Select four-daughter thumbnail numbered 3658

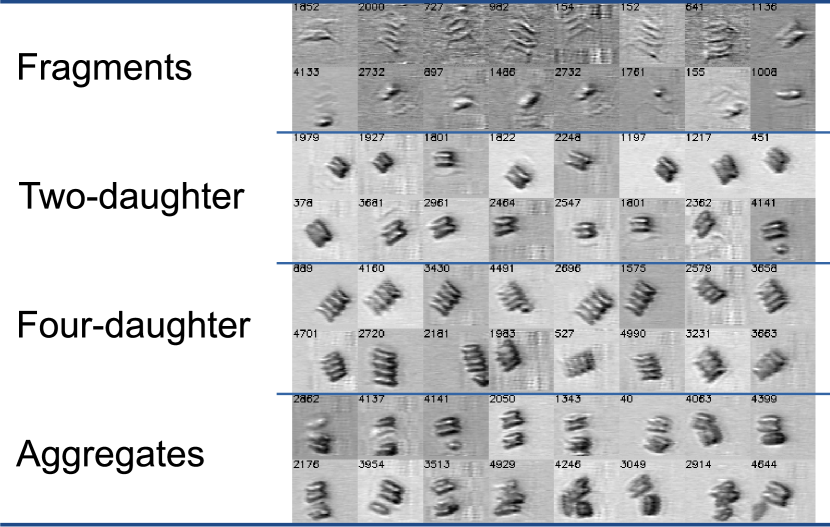tap(783, 296)
